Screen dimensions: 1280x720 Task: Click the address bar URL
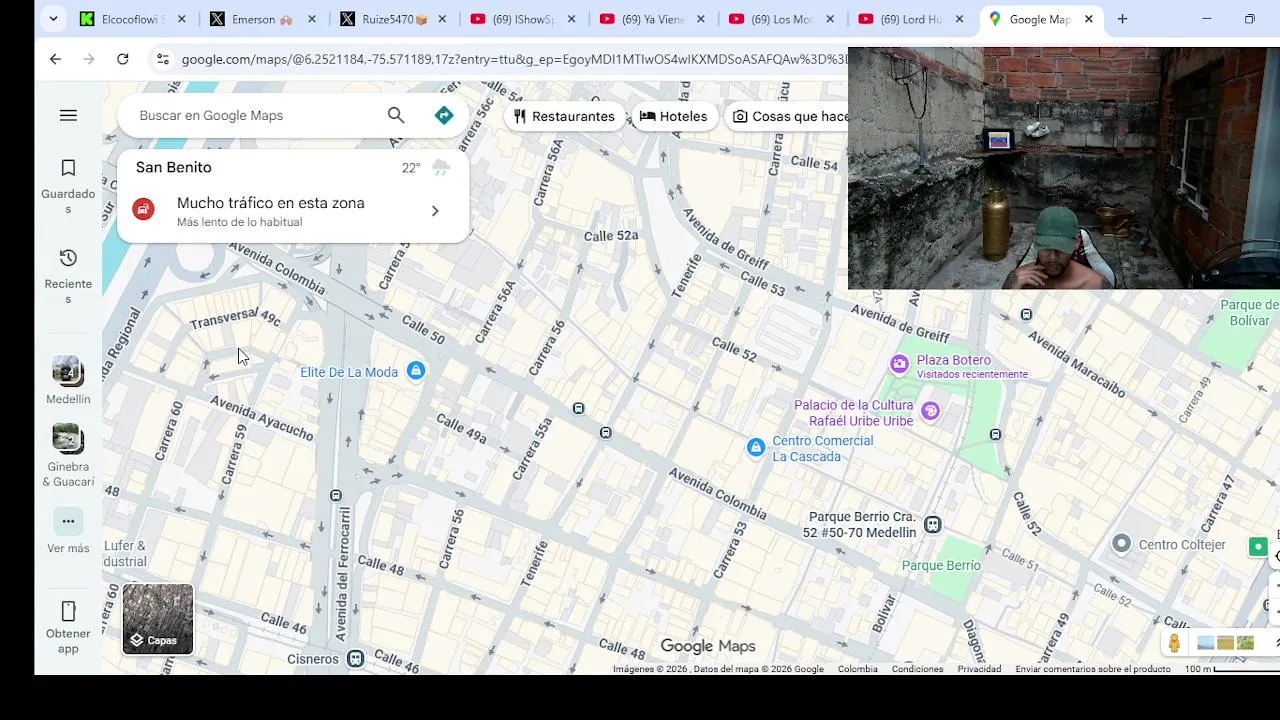coord(514,59)
